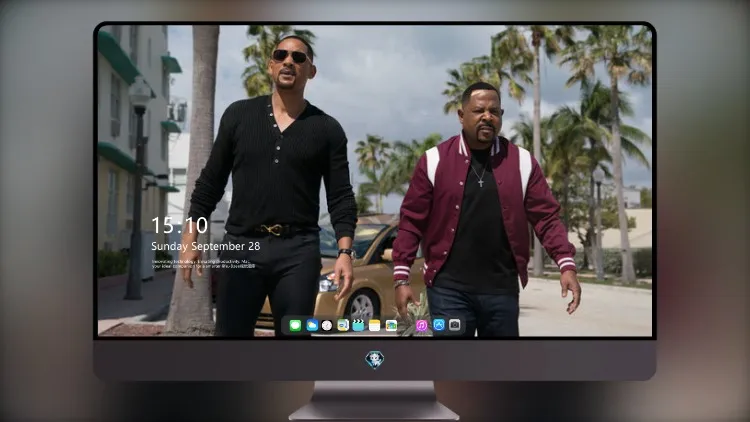The height and width of the screenshot is (422, 750).
Task: Click the 15:10 clock widget
Action: coord(180,225)
